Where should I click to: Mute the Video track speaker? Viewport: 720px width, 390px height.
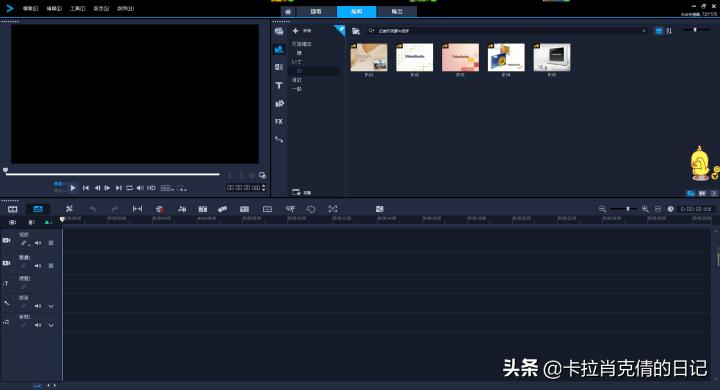38,243
